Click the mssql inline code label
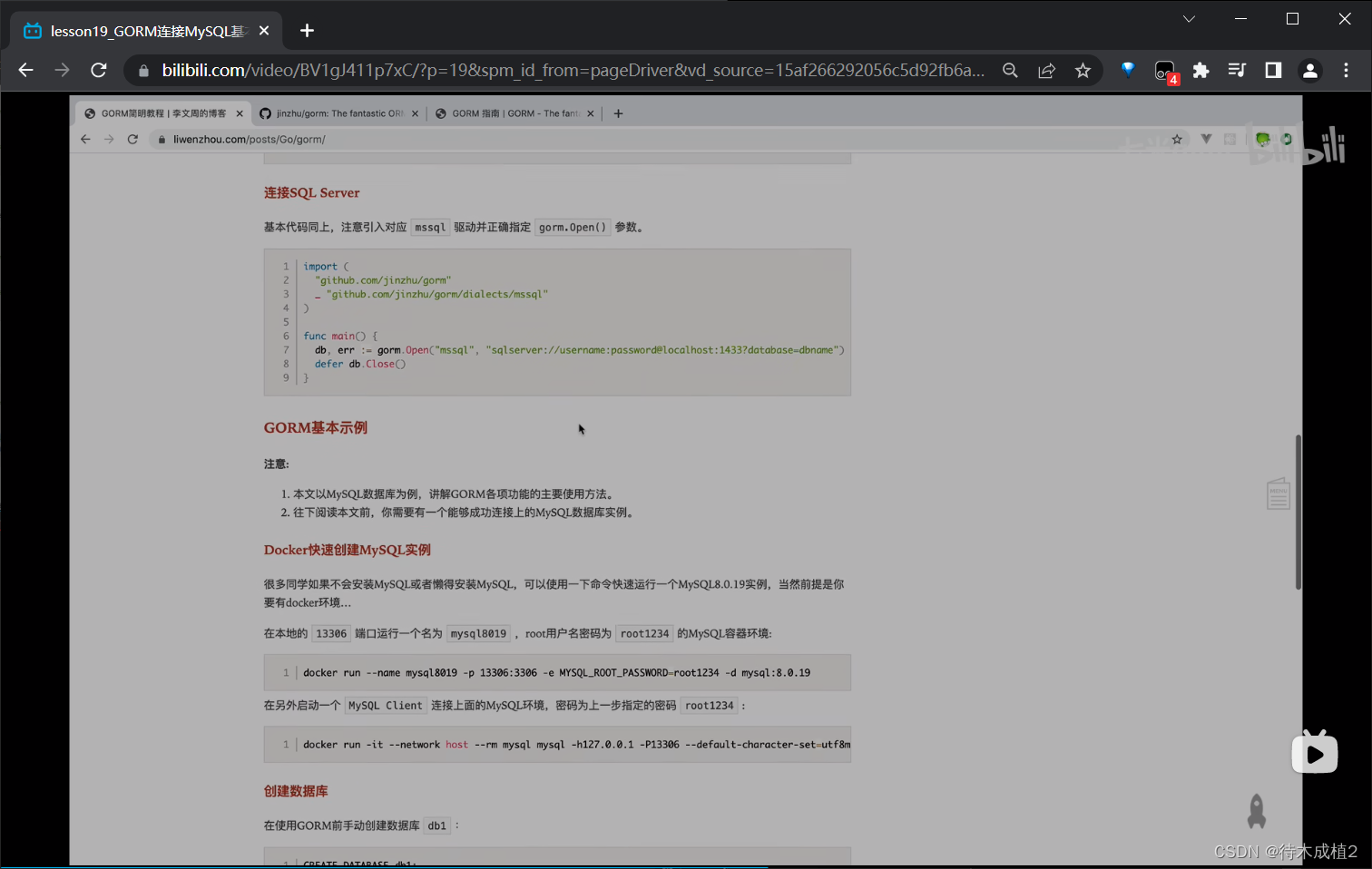The height and width of the screenshot is (869, 1372). click(x=430, y=227)
